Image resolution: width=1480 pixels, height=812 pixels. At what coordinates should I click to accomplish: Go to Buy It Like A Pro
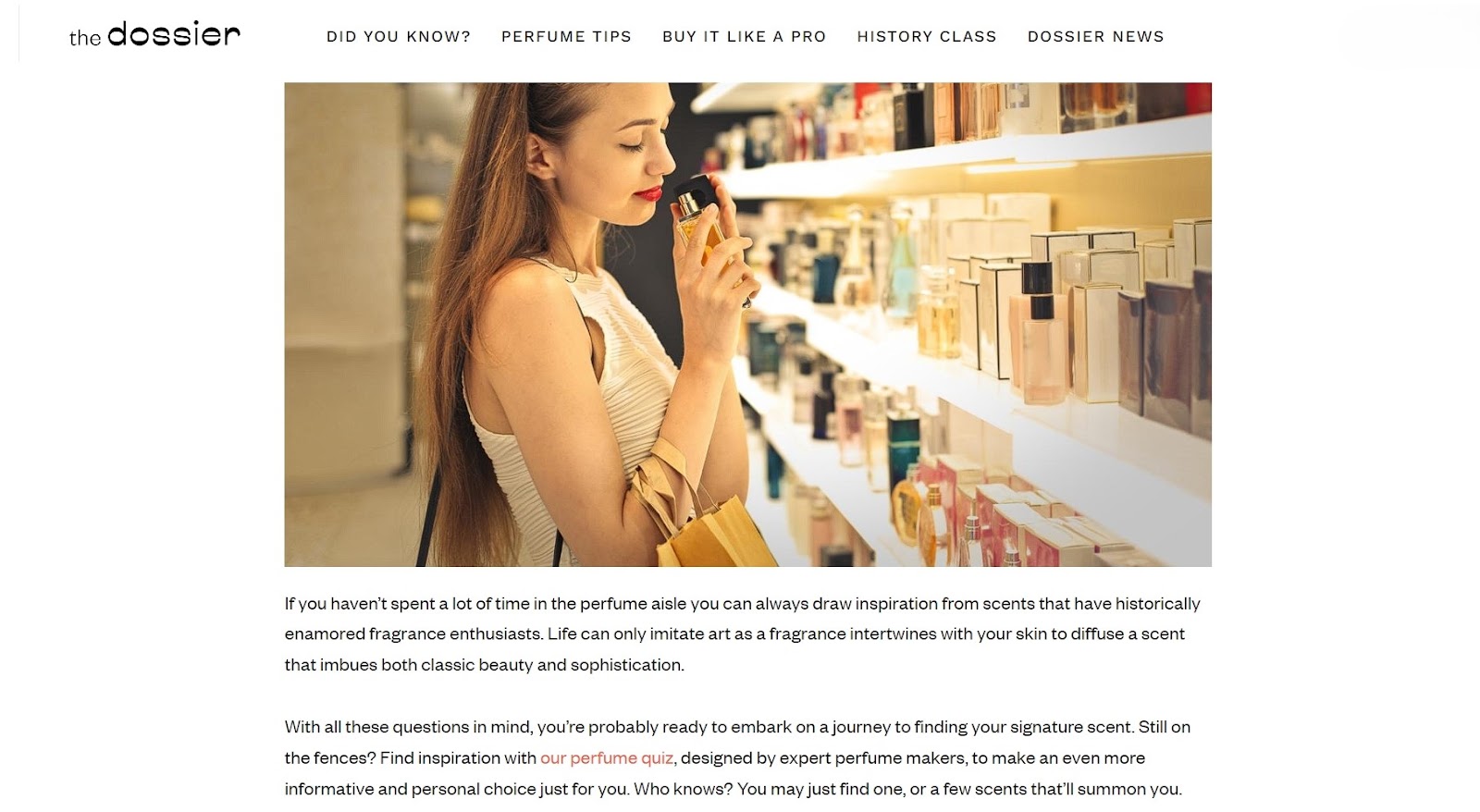[x=745, y=37]
